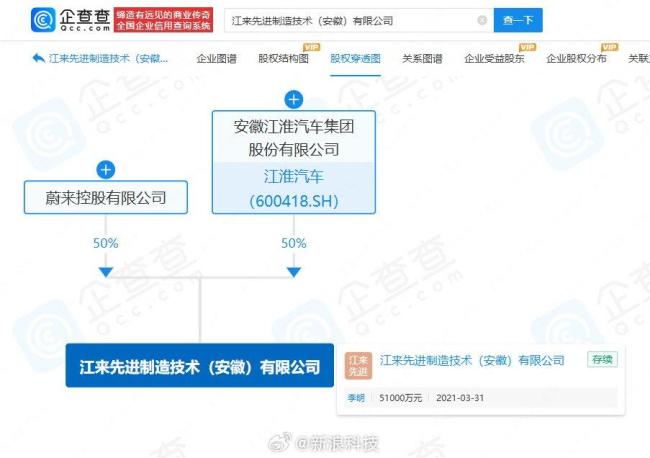The width and height of the screenshot is (650, 458).
Task: Click the blue 江来先进制造技术（安徽）有限公司 root node
Action: 199,366
